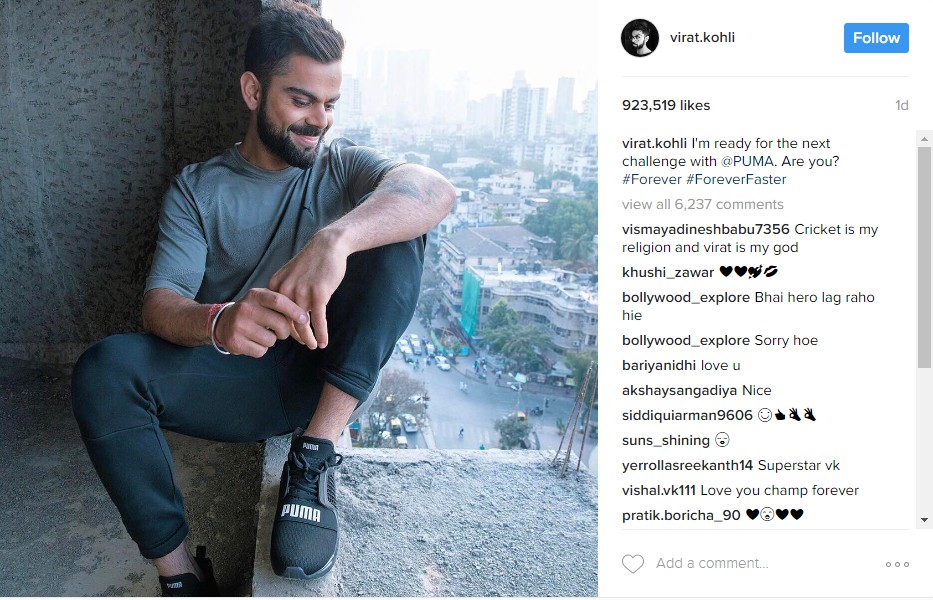933x600 pixels.
Task: Click the heart like icon
Action: (x=633, y=563)
